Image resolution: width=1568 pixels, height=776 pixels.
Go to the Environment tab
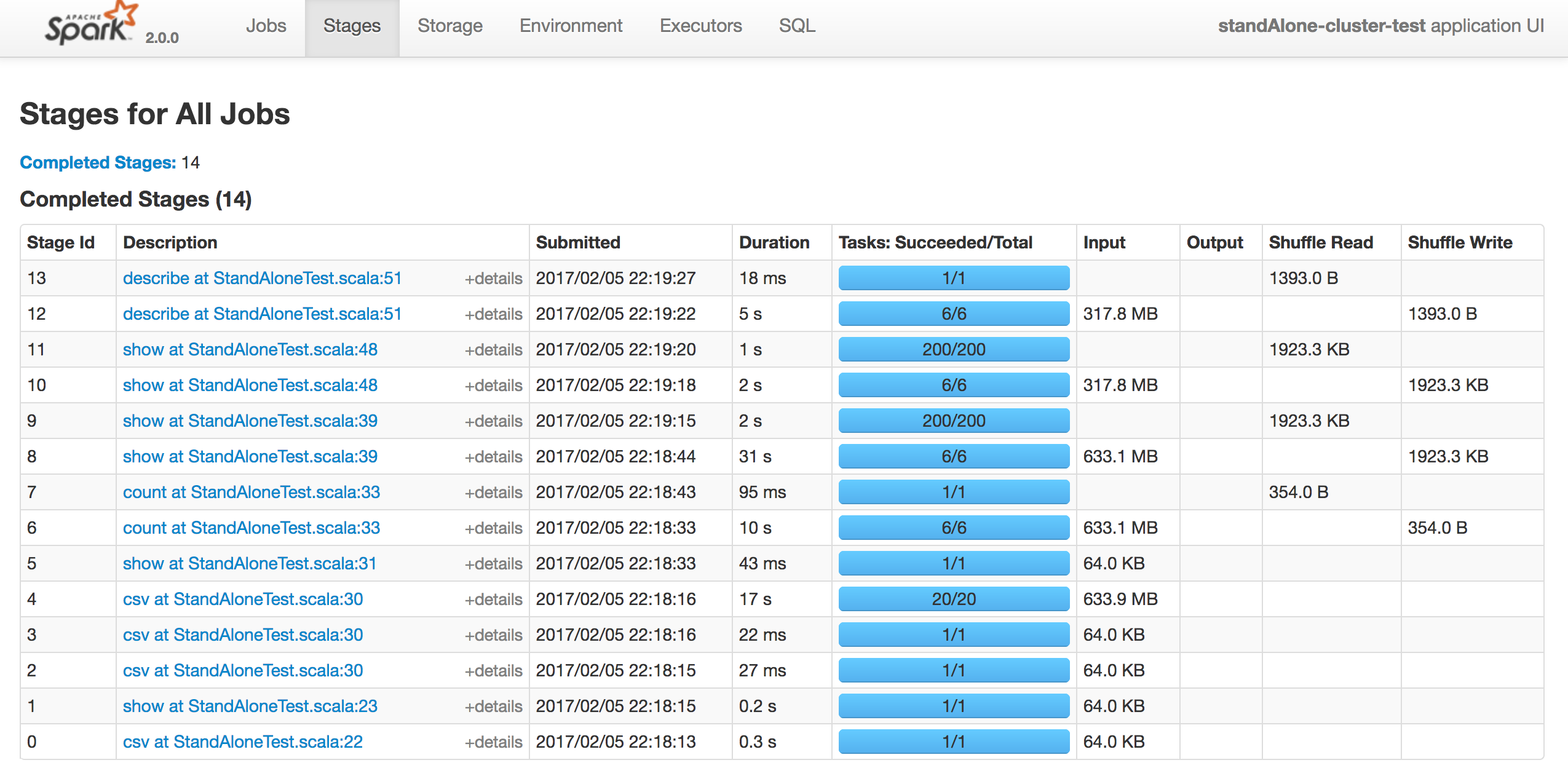tap(571, 26)
